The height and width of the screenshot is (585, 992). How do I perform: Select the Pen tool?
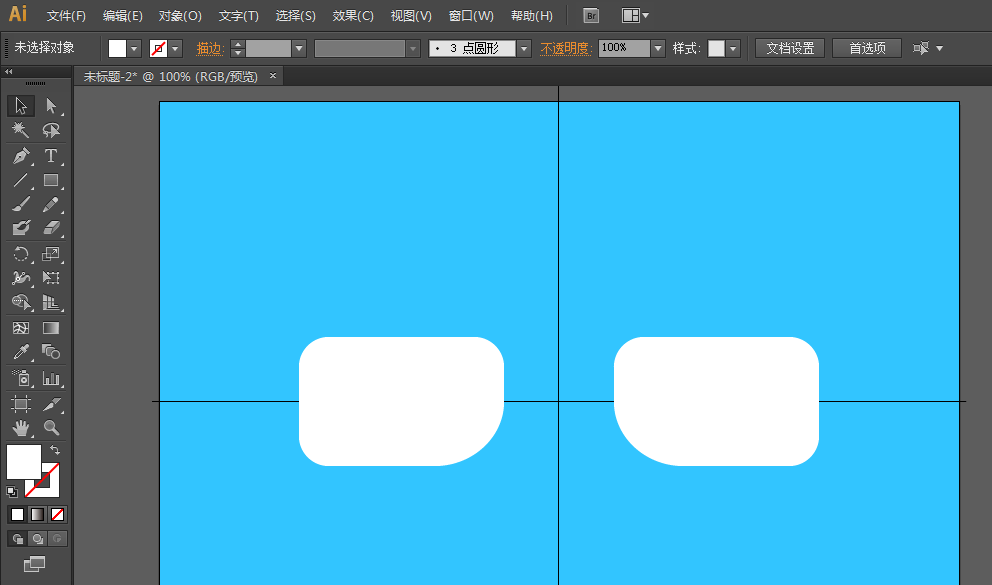tap(21, 156)
